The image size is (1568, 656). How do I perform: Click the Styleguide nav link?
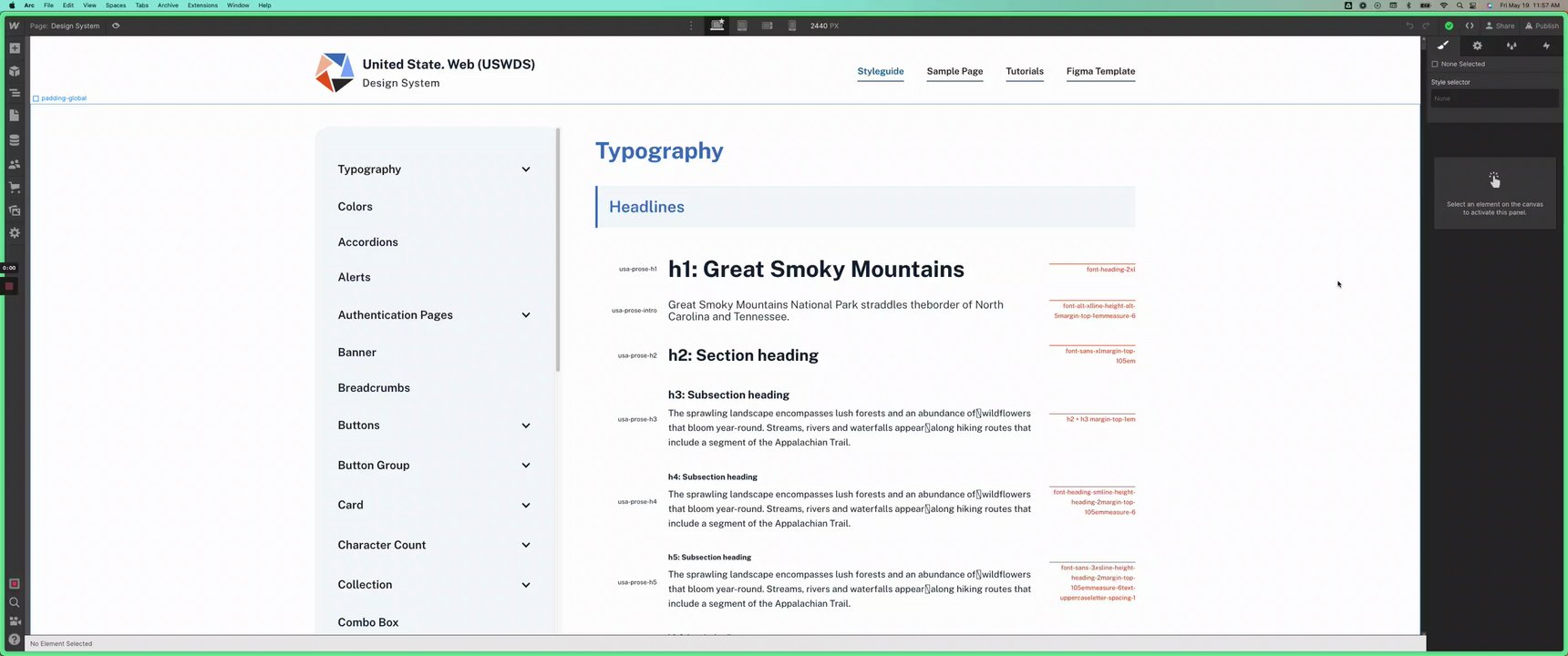pyautogui.click(x=881, y=71)
